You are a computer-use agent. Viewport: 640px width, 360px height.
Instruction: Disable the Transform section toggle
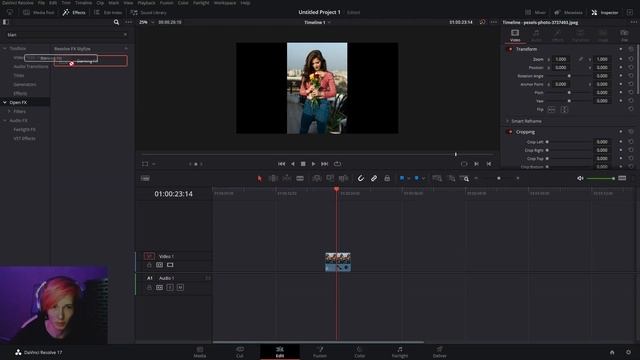(x=509, y=49)
